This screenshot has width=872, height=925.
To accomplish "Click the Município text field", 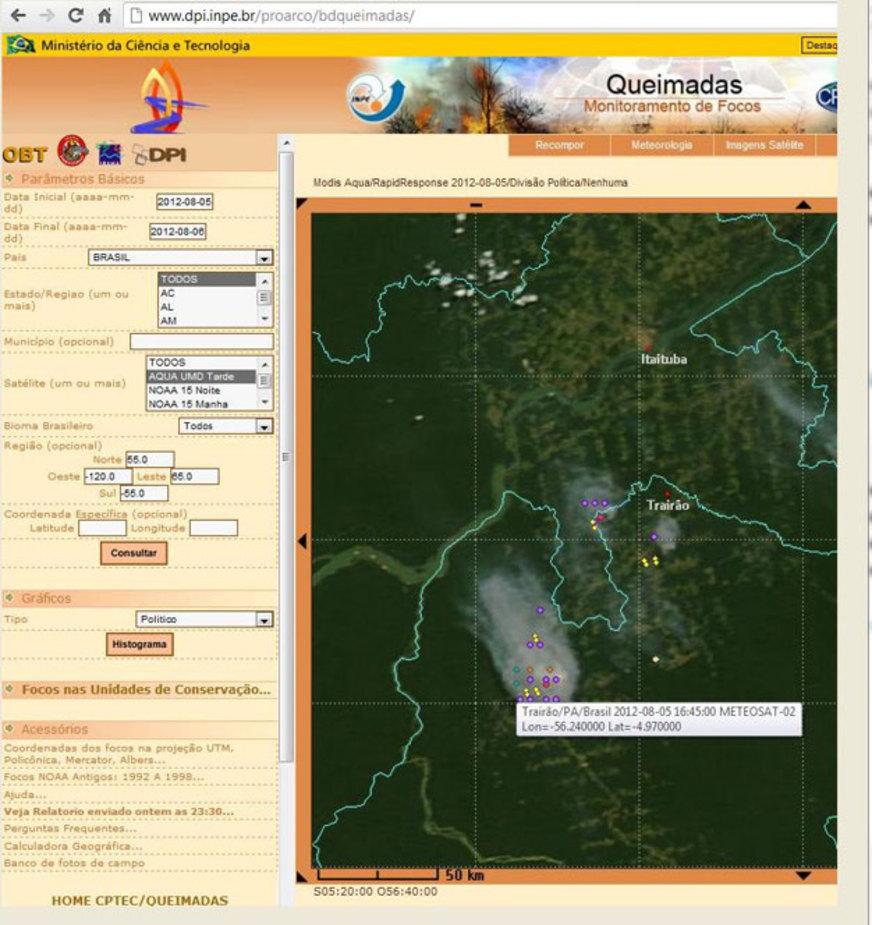I will pos(202,342).
